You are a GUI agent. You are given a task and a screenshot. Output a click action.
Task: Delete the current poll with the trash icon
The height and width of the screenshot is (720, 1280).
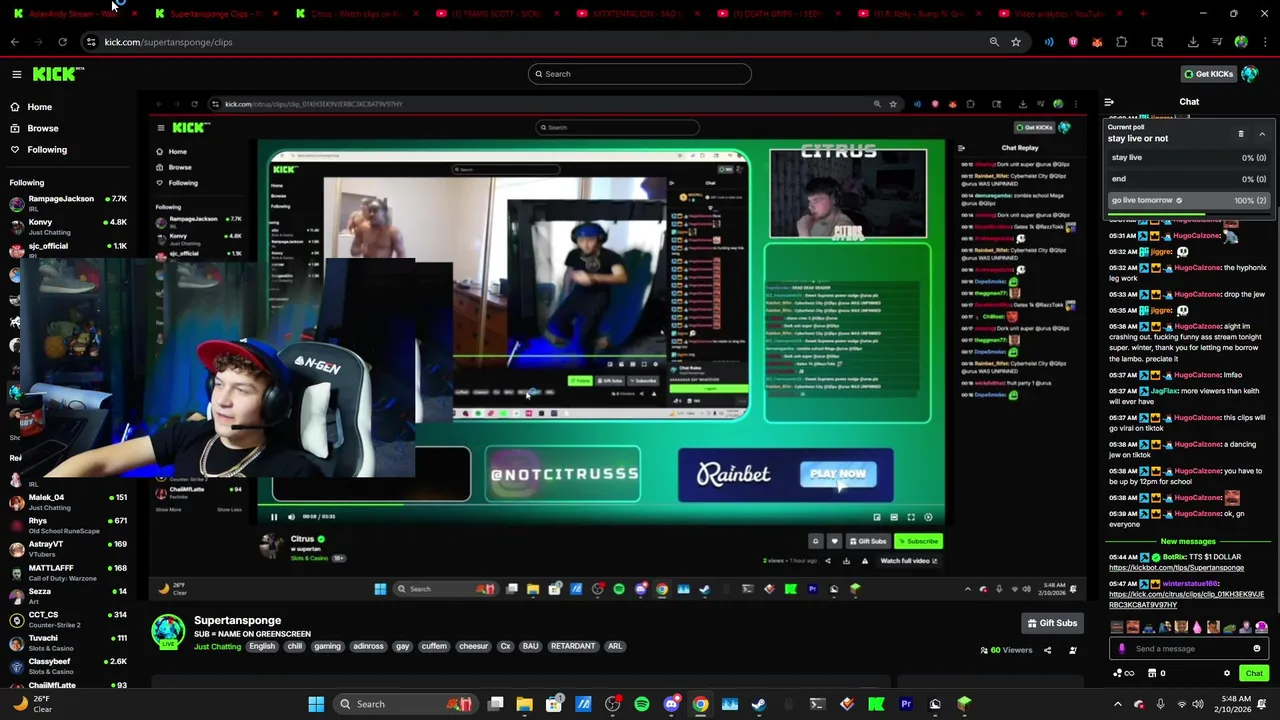[1241, 134]
